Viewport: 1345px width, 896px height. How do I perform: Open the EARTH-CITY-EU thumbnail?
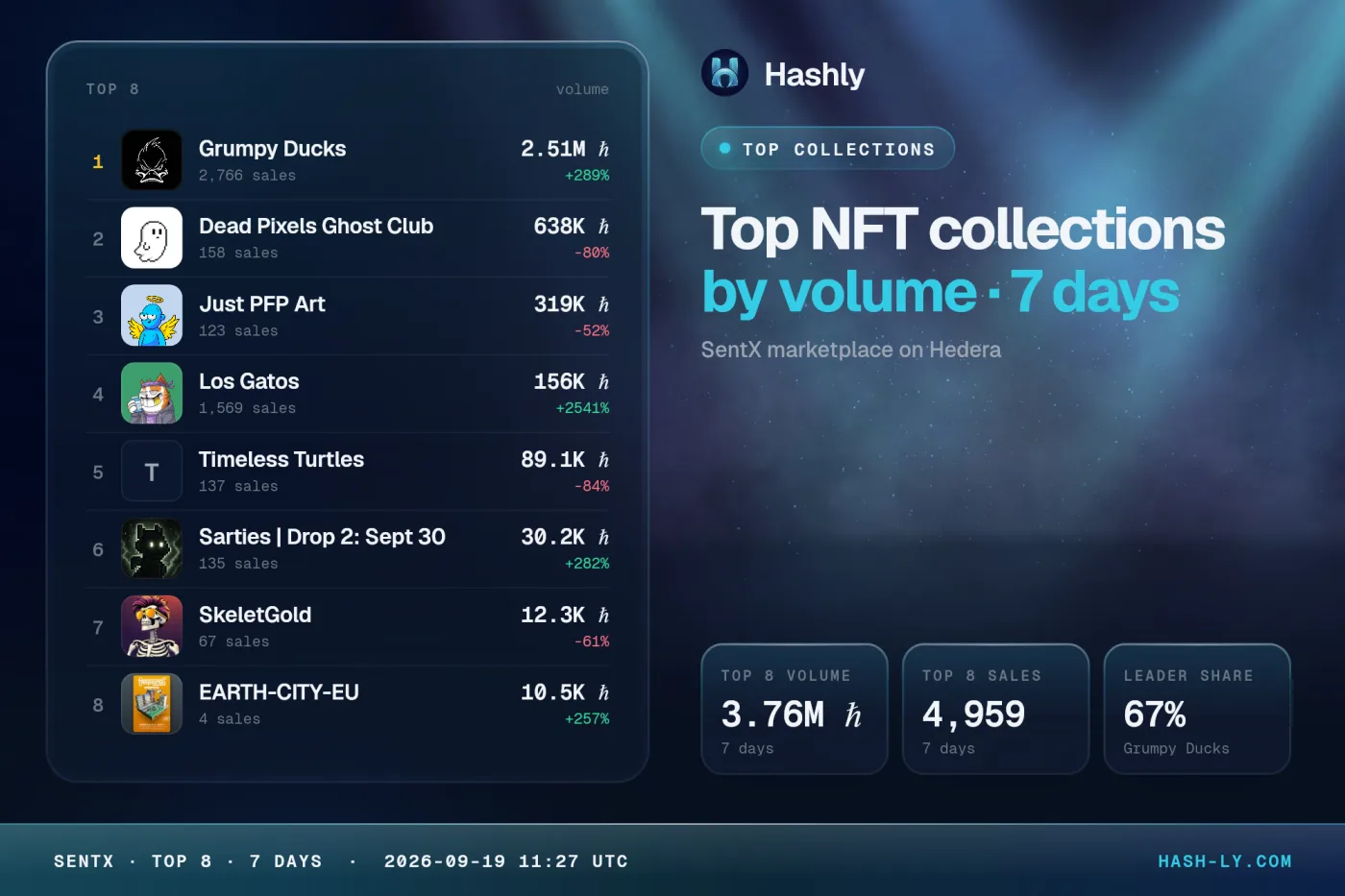[152, 705]
